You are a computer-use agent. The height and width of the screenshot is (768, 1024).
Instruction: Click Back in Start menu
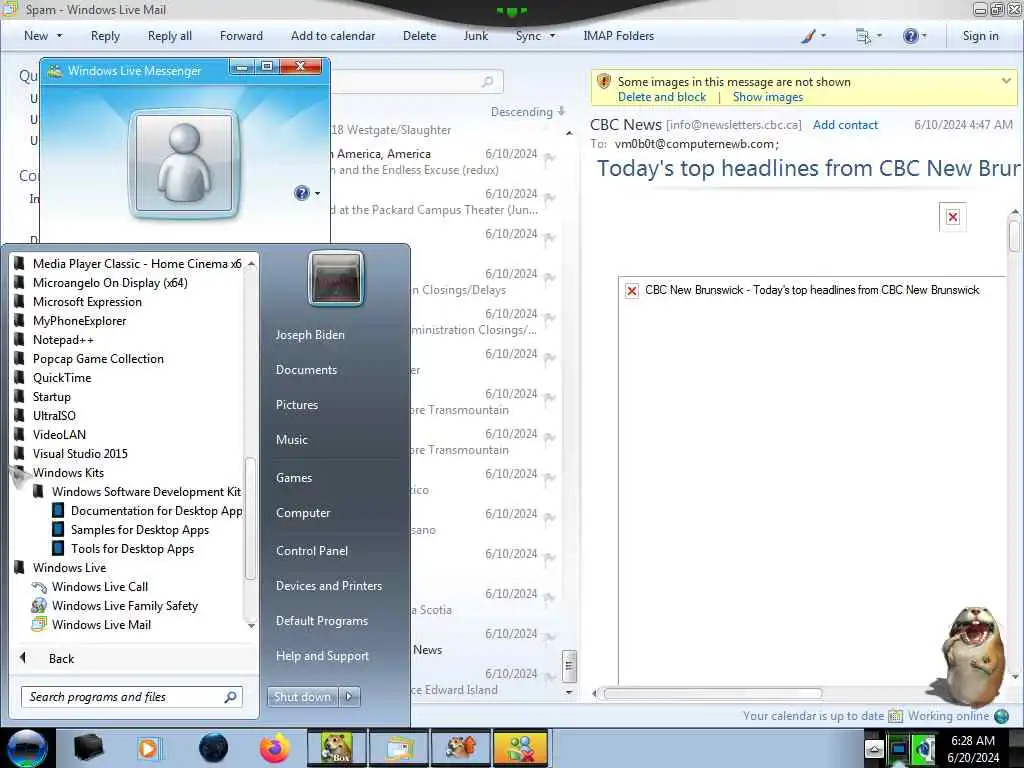[61, 658]
